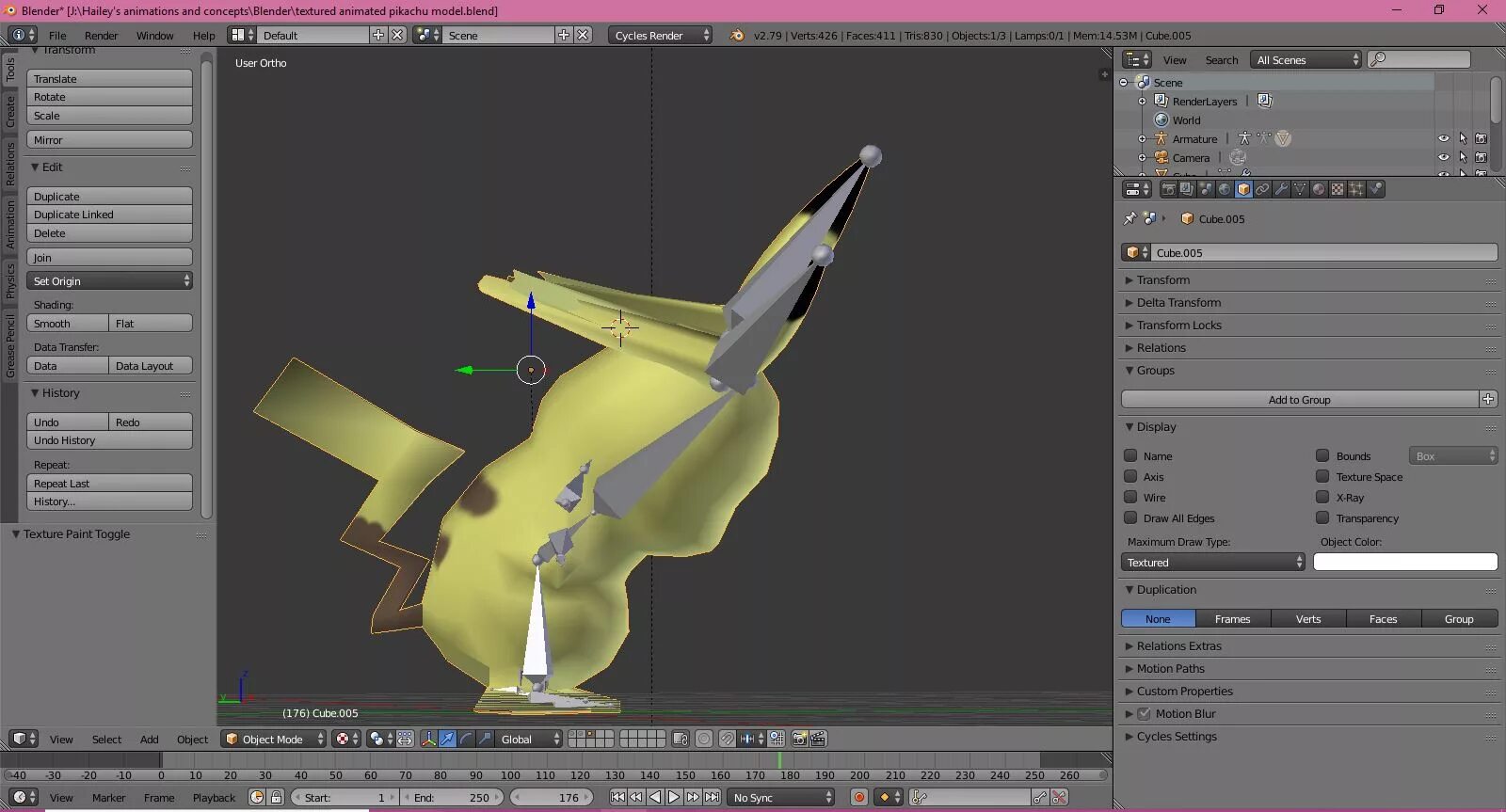Toggle the Name display checkbox
Screen dimensions: 1506x812
click(1130, 455)
